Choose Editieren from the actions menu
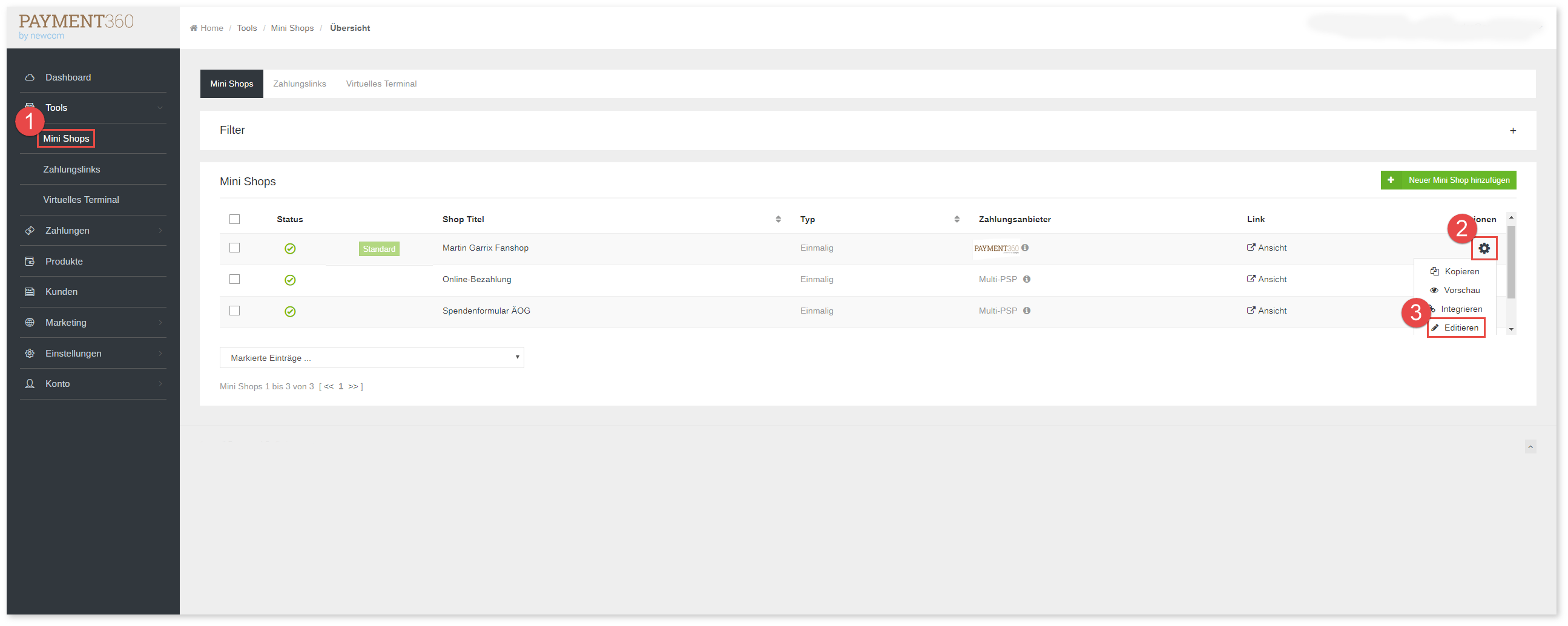Screen dimensions: 1568x626 tap(1460, 328)
